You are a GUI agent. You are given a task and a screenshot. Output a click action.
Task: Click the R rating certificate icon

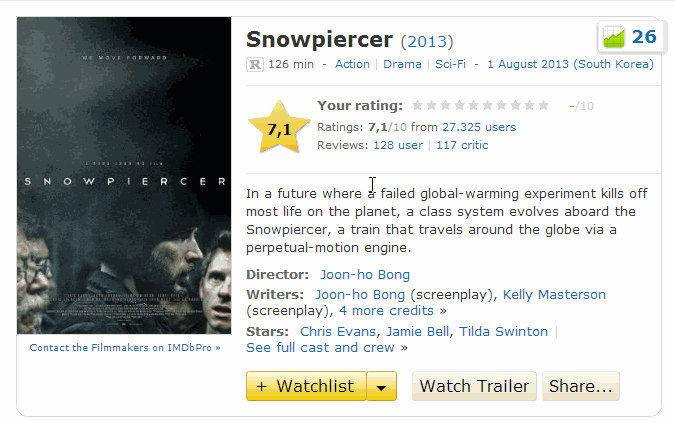coord(255,65)
